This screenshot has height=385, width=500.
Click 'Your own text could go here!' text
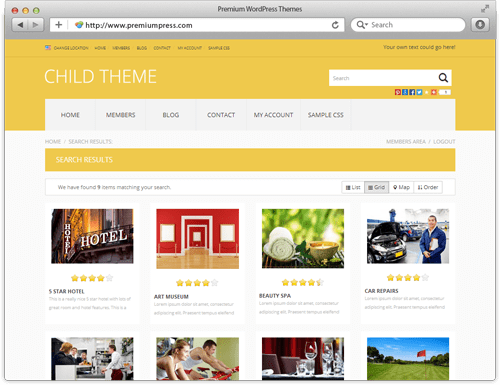[x=419, y=47]
